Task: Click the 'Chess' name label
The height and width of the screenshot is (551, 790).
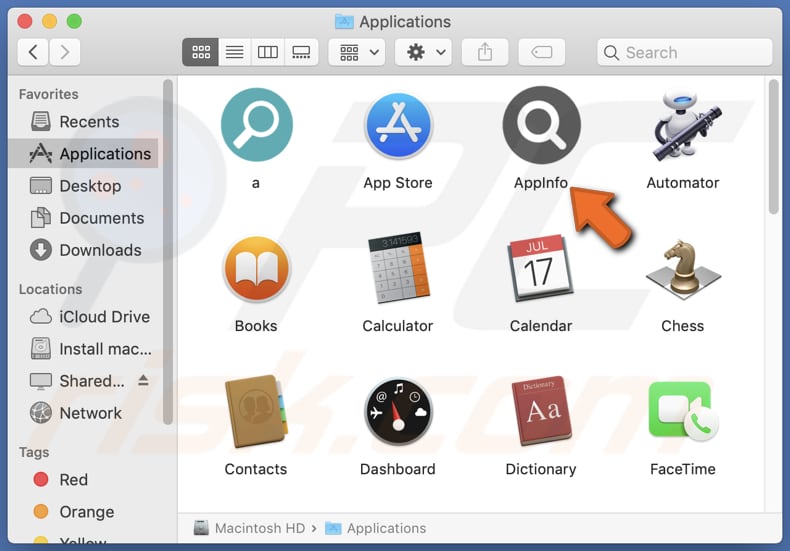Action: coord(683,326)
